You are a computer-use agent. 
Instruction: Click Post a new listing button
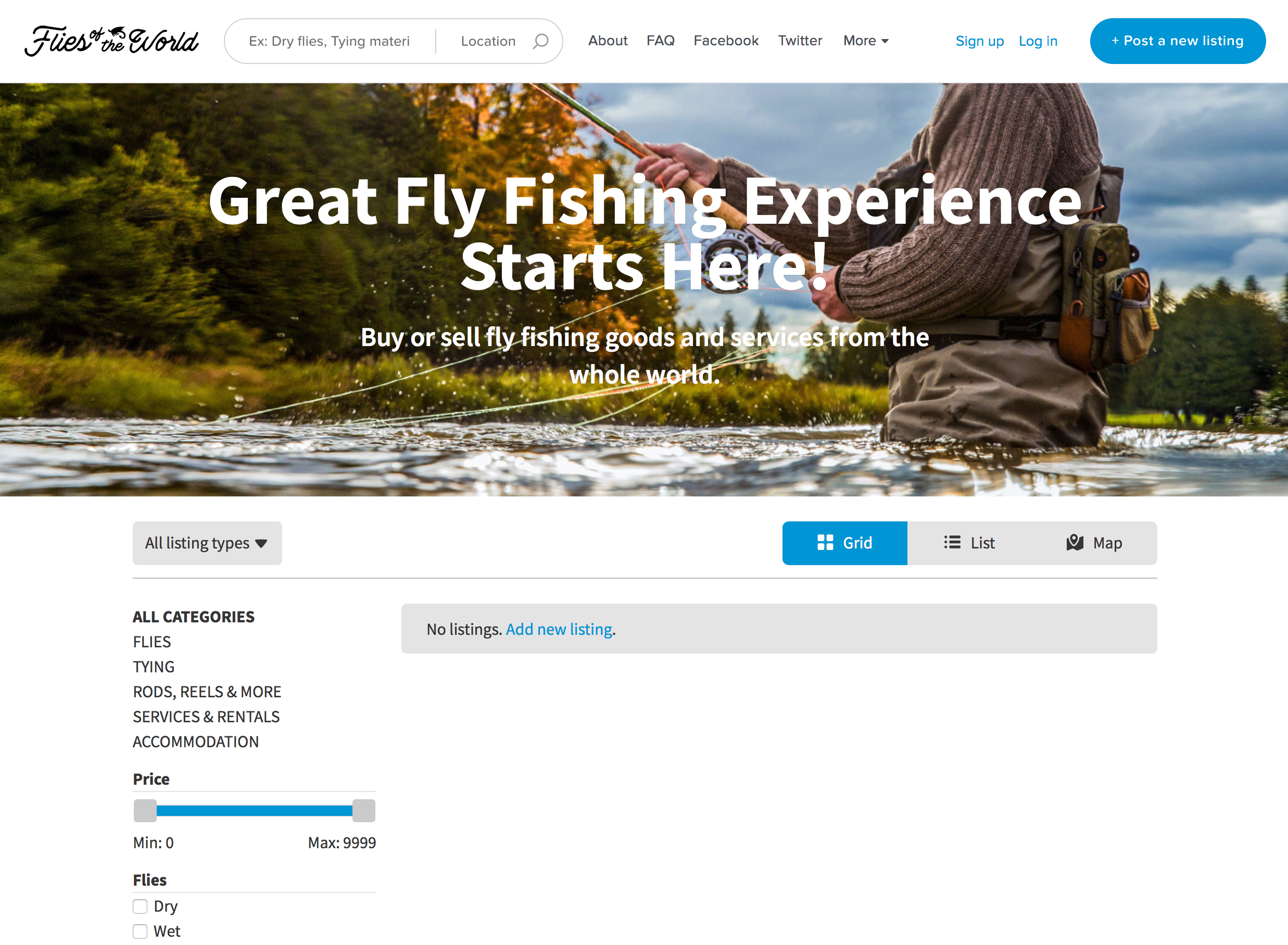pyautogui.click(x=1178, y=41)
